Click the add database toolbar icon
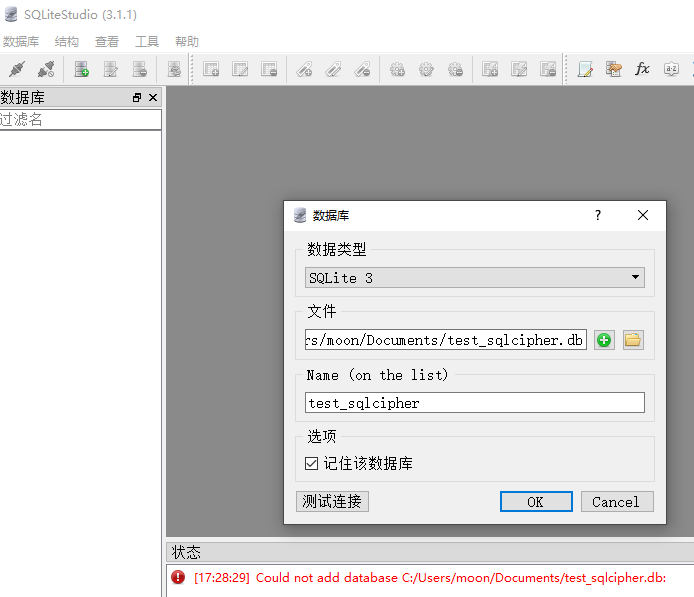 (81, 69)
